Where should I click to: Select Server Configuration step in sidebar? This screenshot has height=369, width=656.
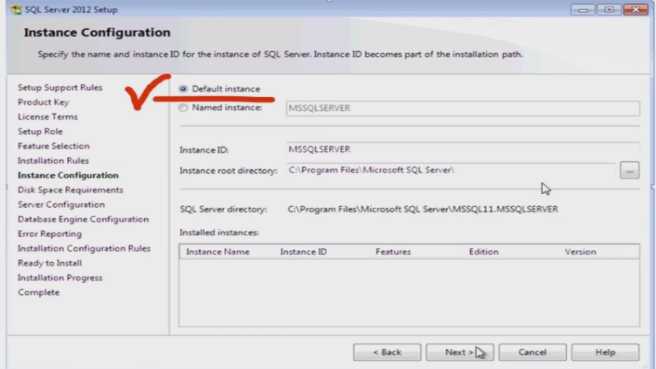[x=61, y=205]
